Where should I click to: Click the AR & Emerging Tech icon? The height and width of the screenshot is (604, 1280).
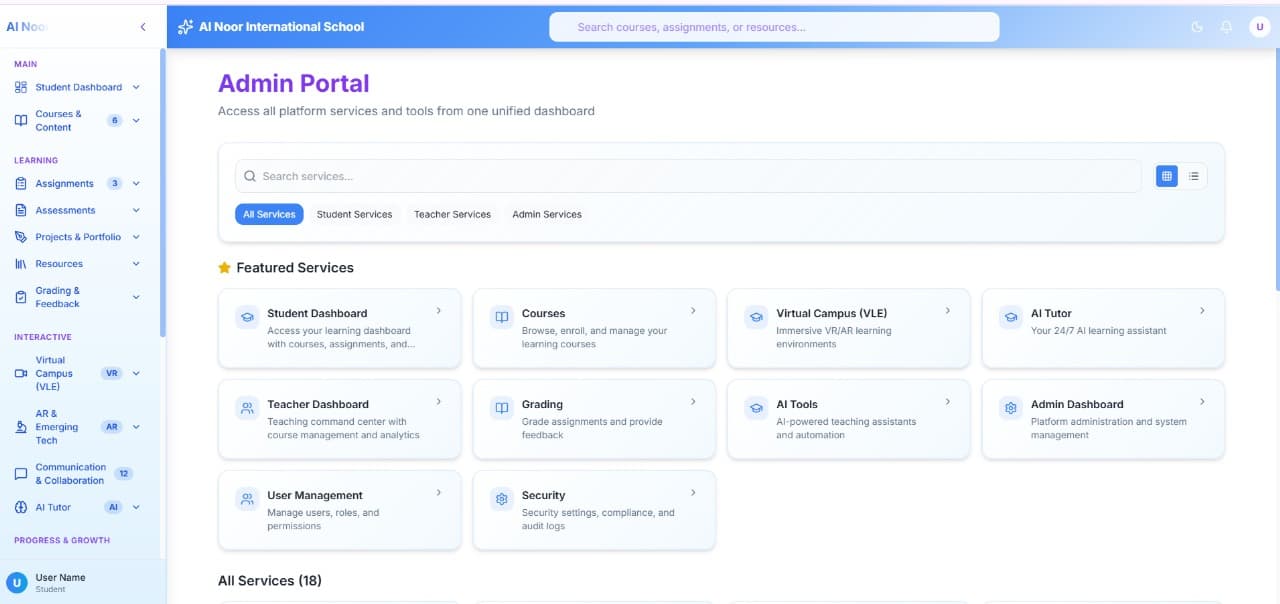[x=21, y=427]
